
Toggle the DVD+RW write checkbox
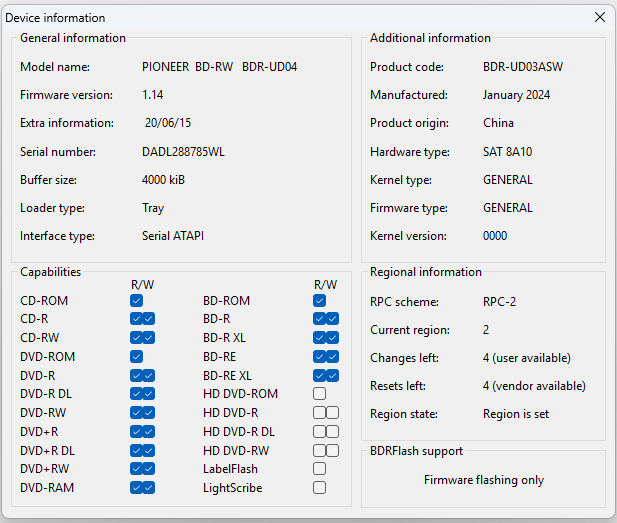(149, 469)
